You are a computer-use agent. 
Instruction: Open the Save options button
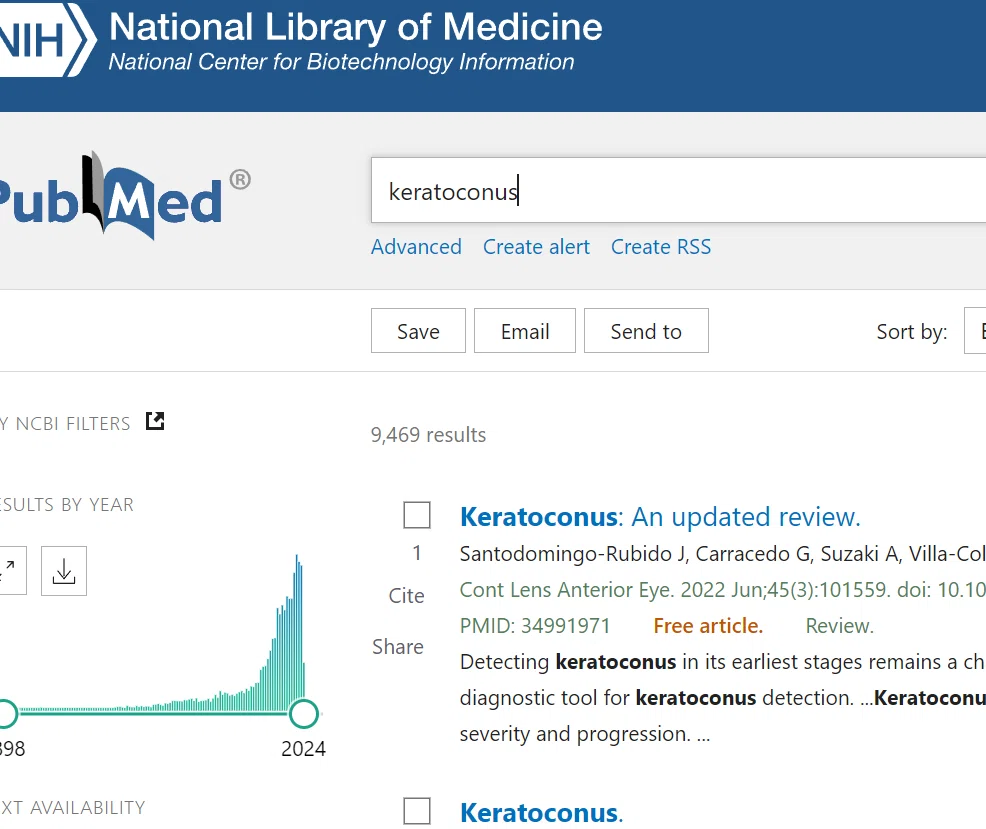click(418, 331)
